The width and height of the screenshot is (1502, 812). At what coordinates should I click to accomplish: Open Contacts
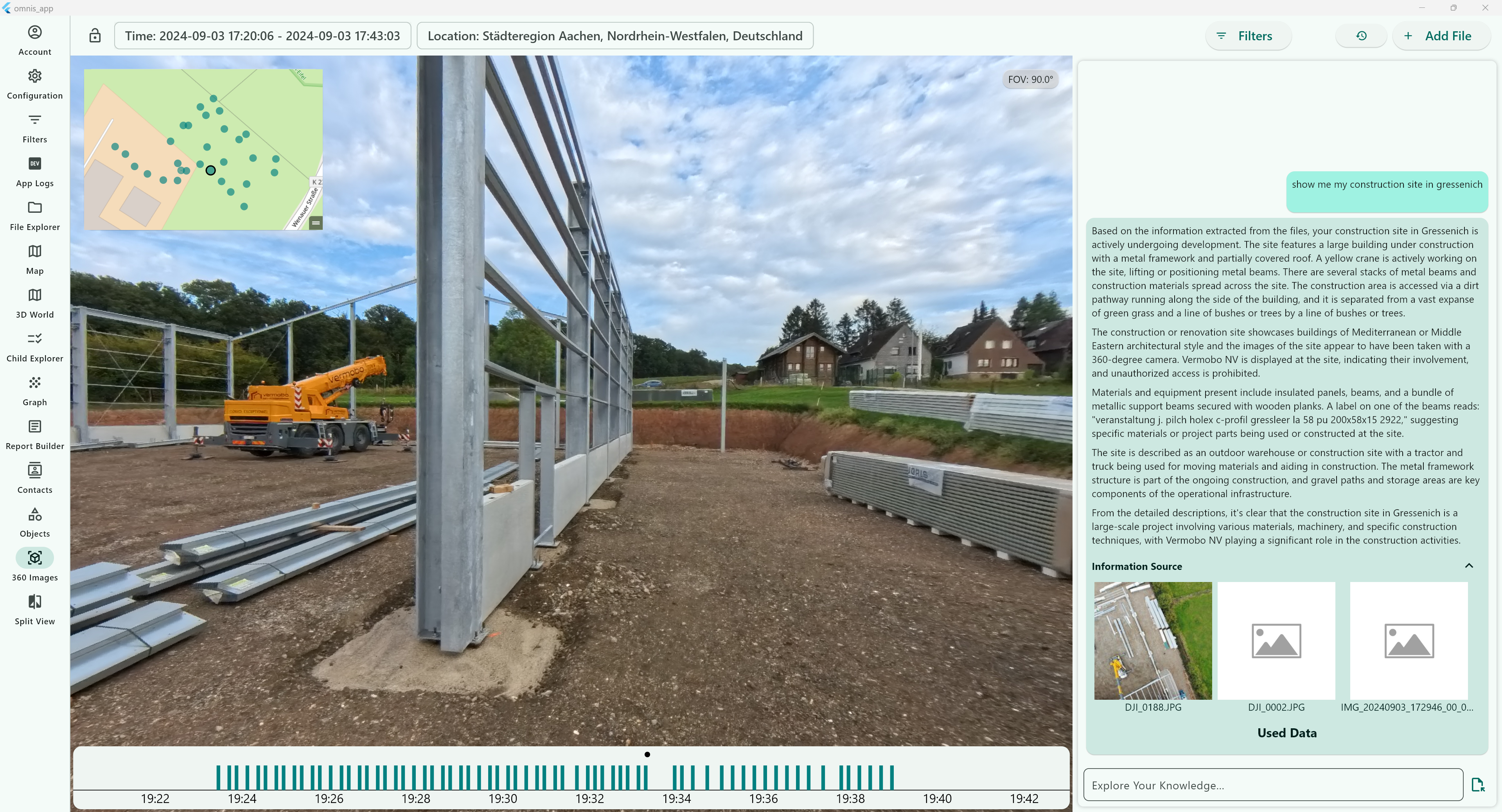click(x=35, y=479)
